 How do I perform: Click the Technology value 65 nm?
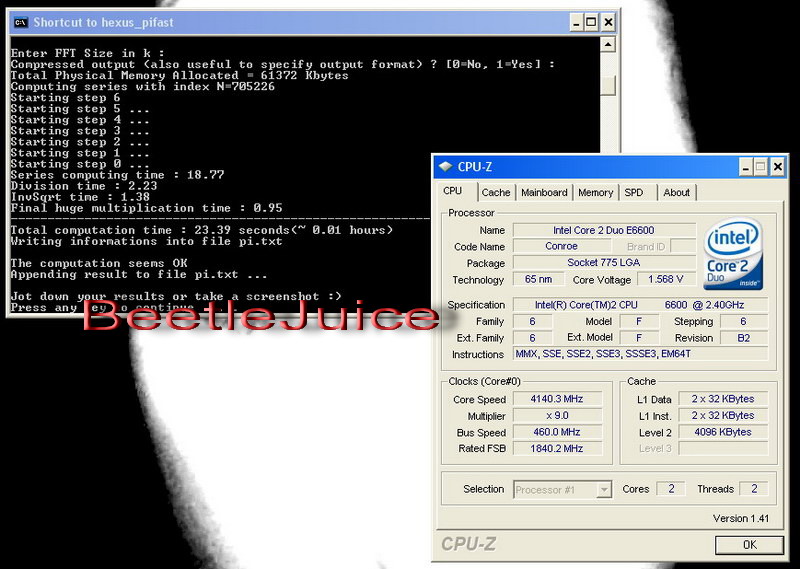coord(538,279)
